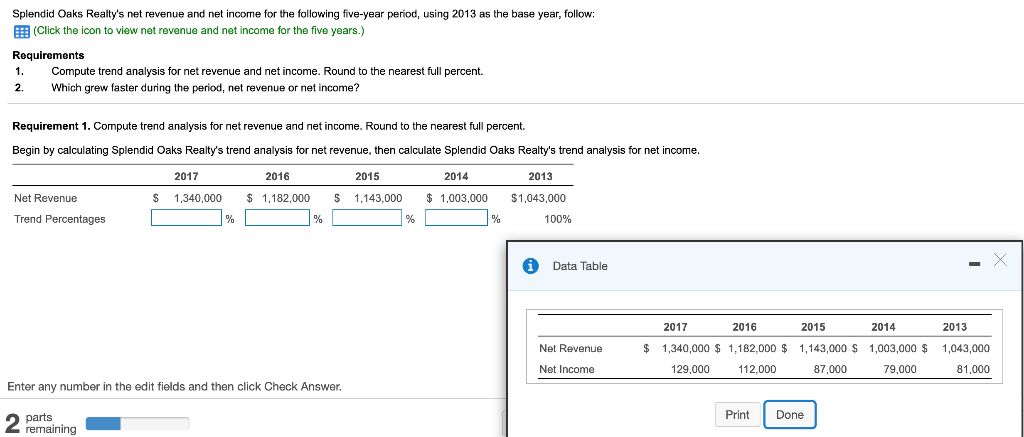Screen dimensions: 1024x437
Task: Click the 1,143,000 value in Data Table
Action: pos(823,348)
